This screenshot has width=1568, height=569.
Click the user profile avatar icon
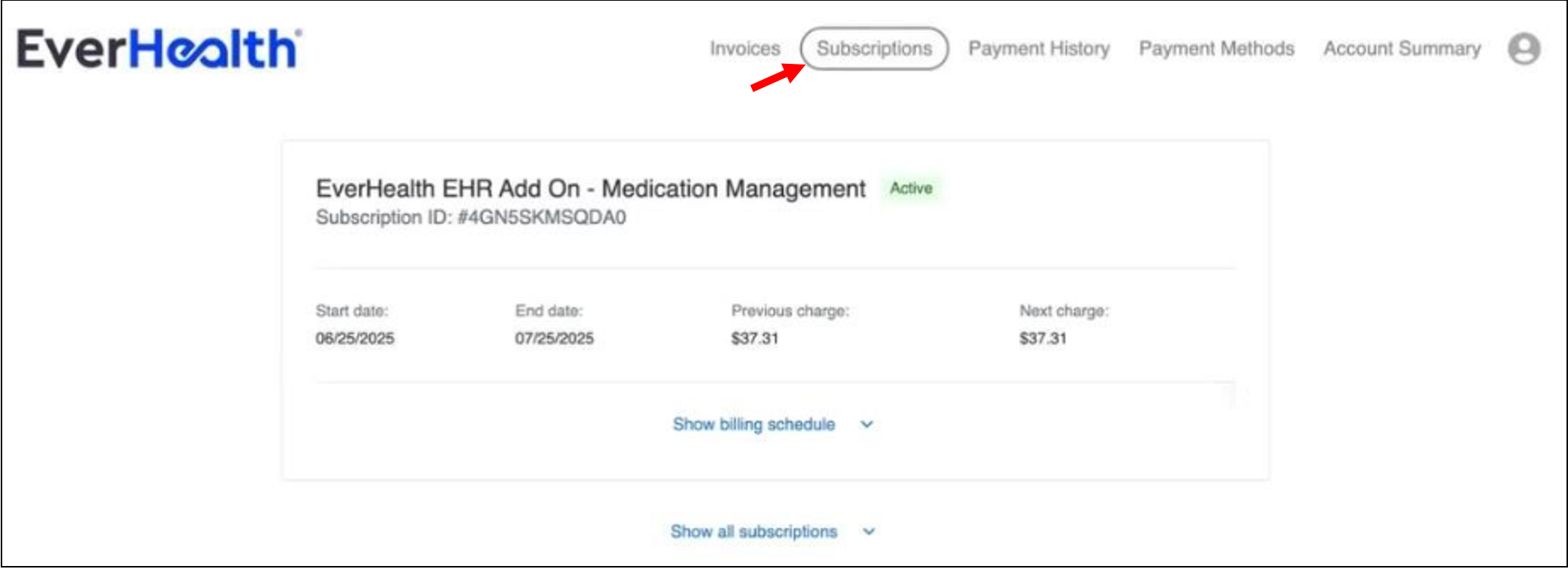[1524, 49]
